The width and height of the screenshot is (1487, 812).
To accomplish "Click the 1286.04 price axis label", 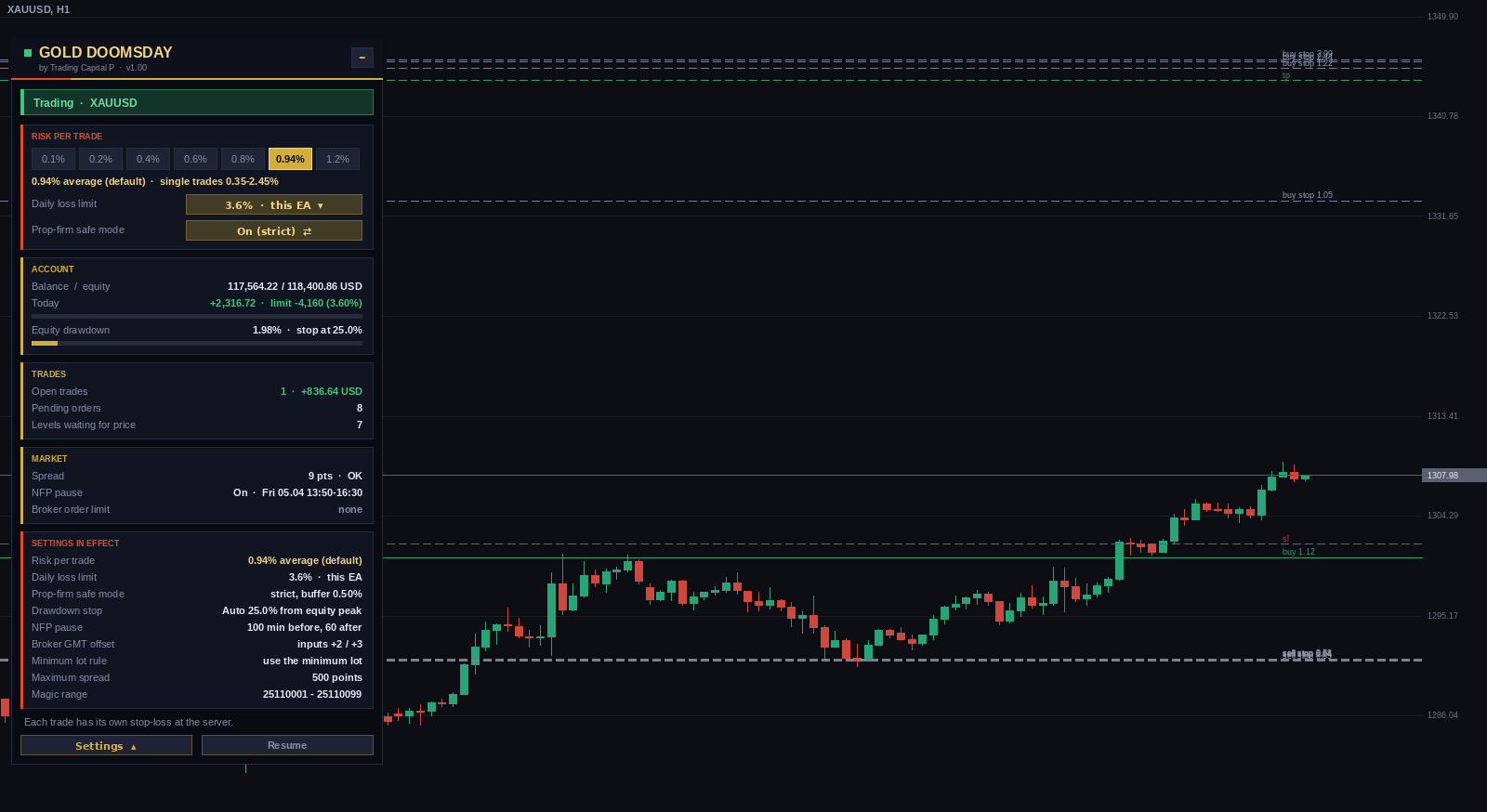I will point(1442,715).
